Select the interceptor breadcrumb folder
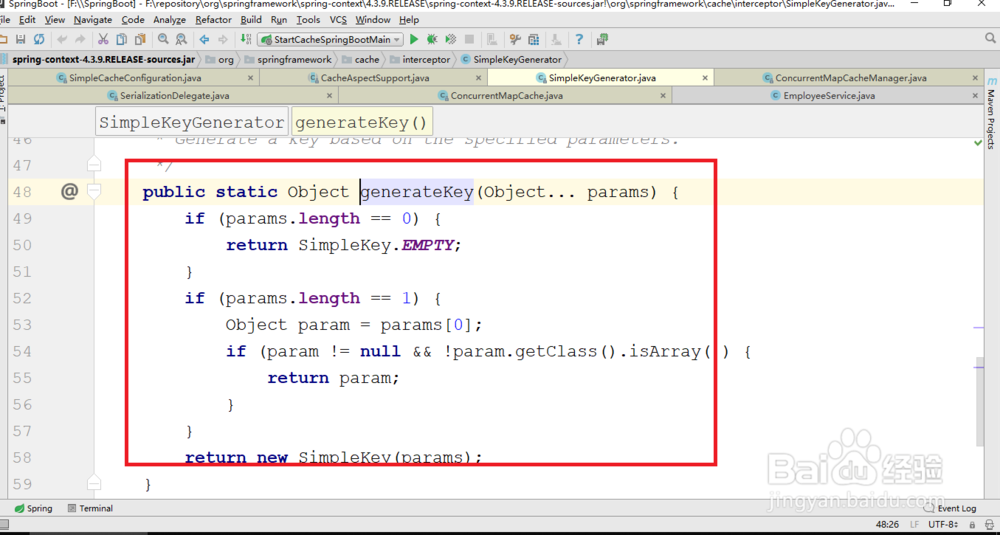This screenshot has height=535, width=1000. [x=420, y=59]
